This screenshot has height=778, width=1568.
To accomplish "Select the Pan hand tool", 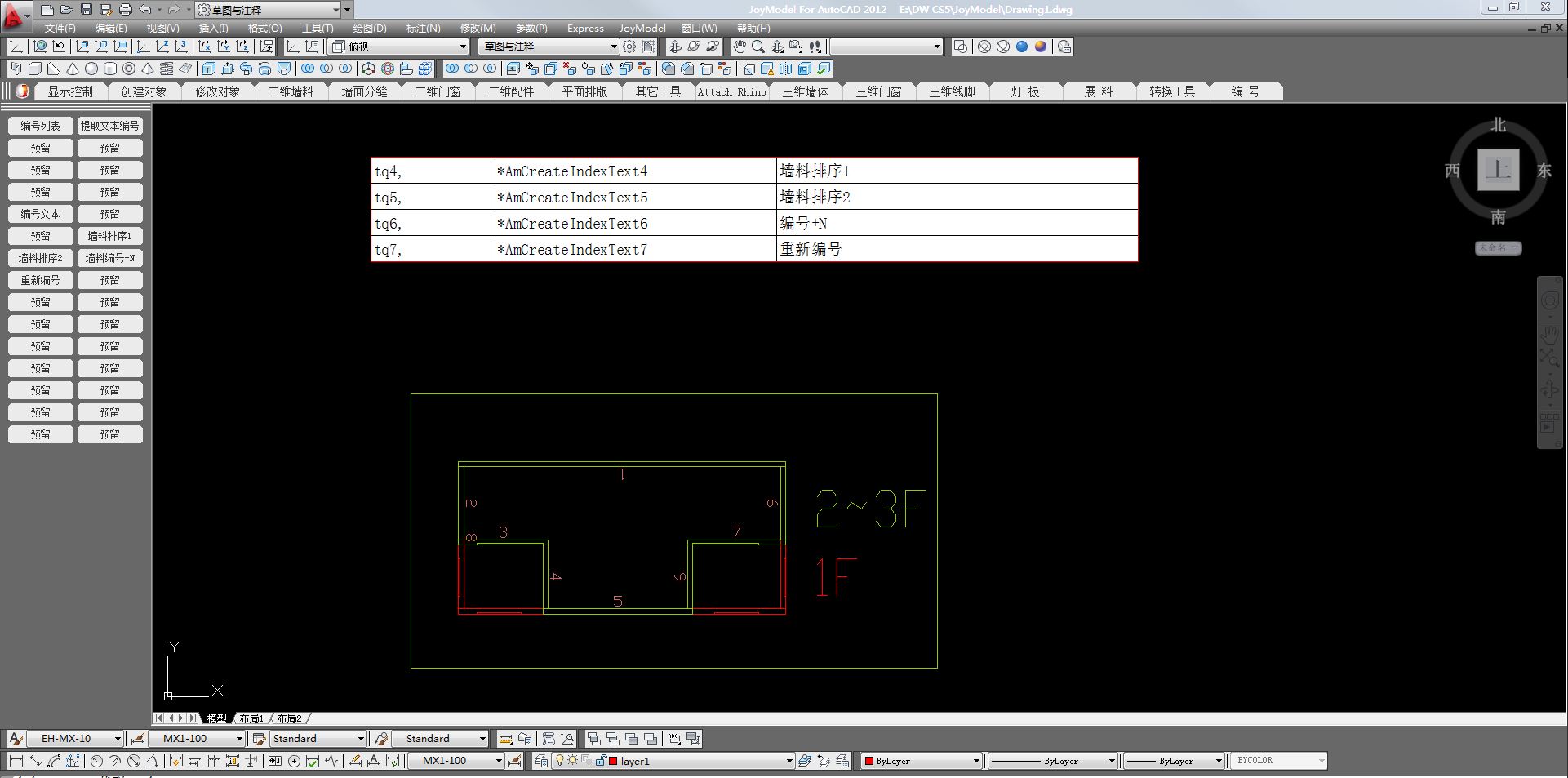I will tap(739, 47).
